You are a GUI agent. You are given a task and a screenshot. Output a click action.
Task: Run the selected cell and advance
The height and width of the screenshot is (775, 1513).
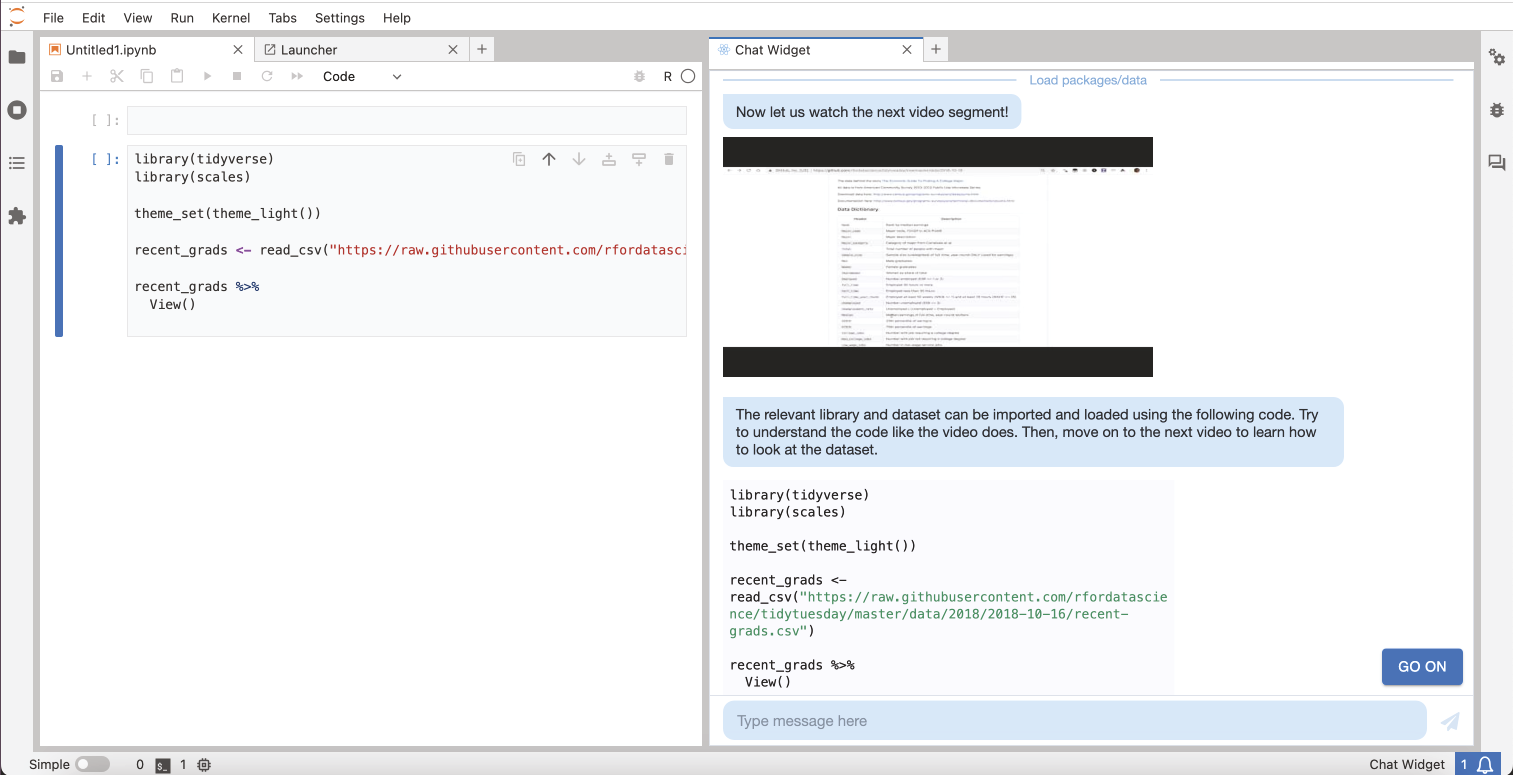pos(207,76)
